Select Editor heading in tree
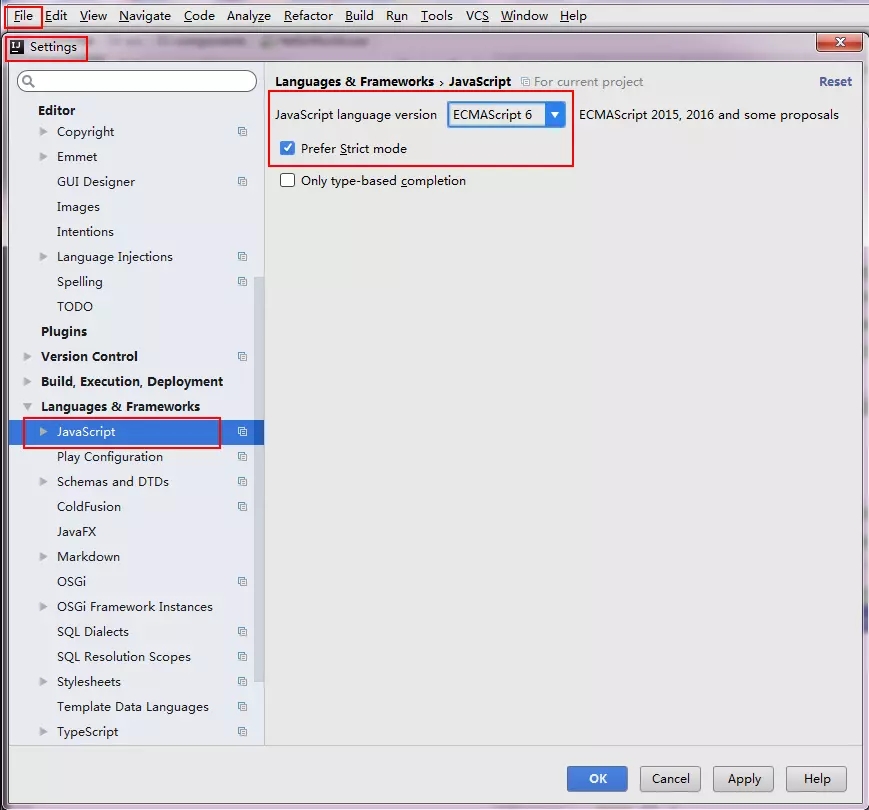Image resolution: width=869 pixels, height=810 pixels. 57,110
